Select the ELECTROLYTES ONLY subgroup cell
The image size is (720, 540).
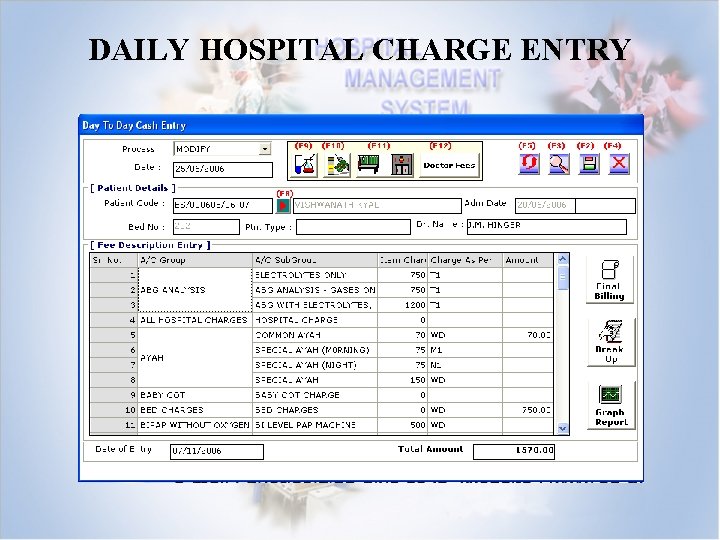pyautogui.click(x=315, y=275)
